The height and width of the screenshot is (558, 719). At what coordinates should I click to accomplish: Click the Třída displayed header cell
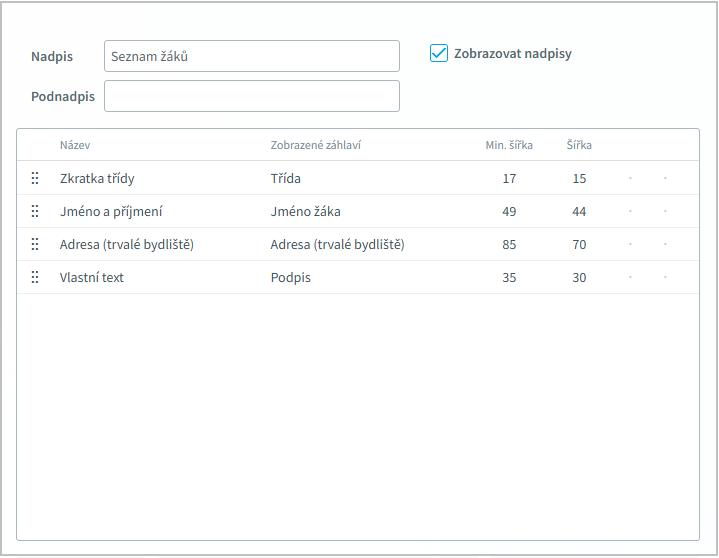click(285, 178)
